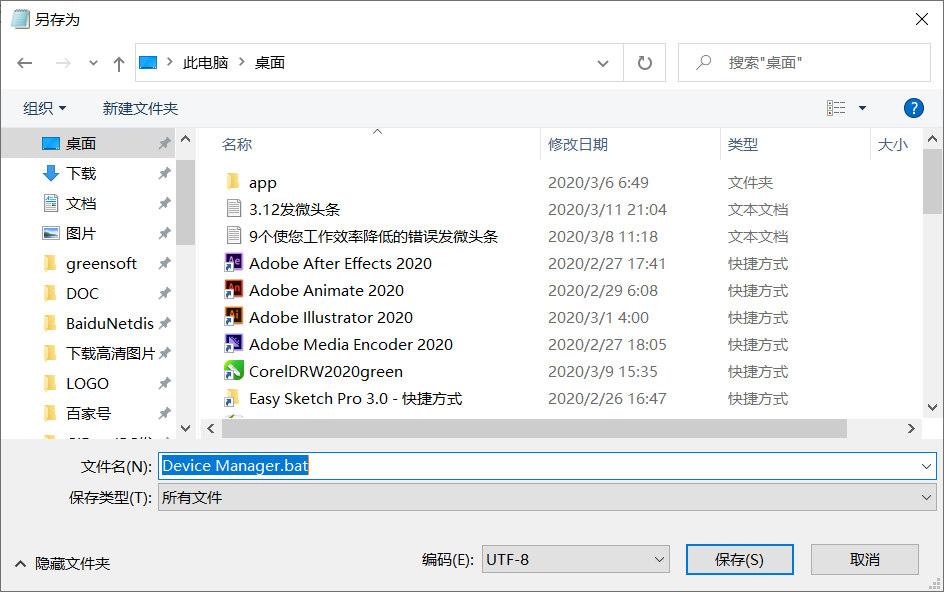Open the 保存类型 dropdown

[x=547, y=497]
